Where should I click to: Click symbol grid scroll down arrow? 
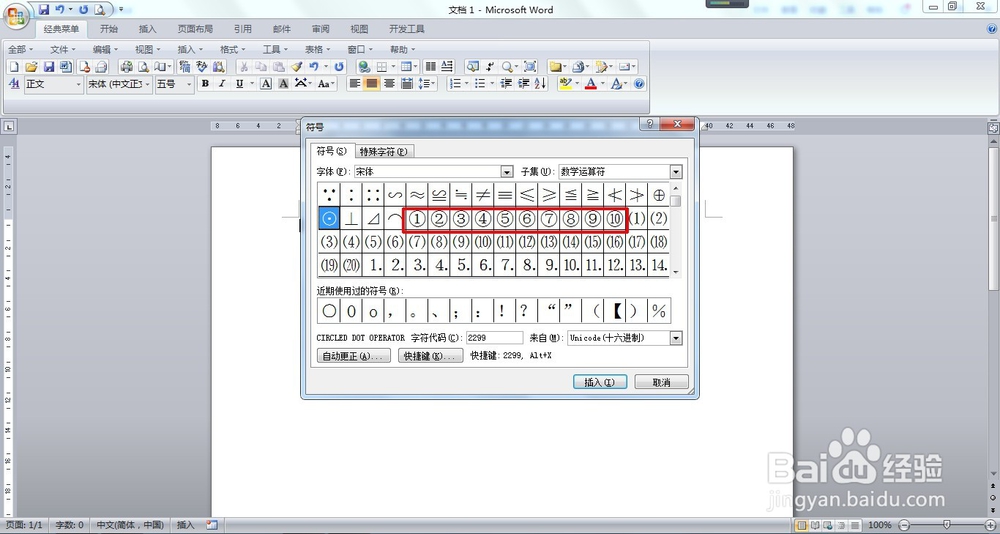(675, 272)
